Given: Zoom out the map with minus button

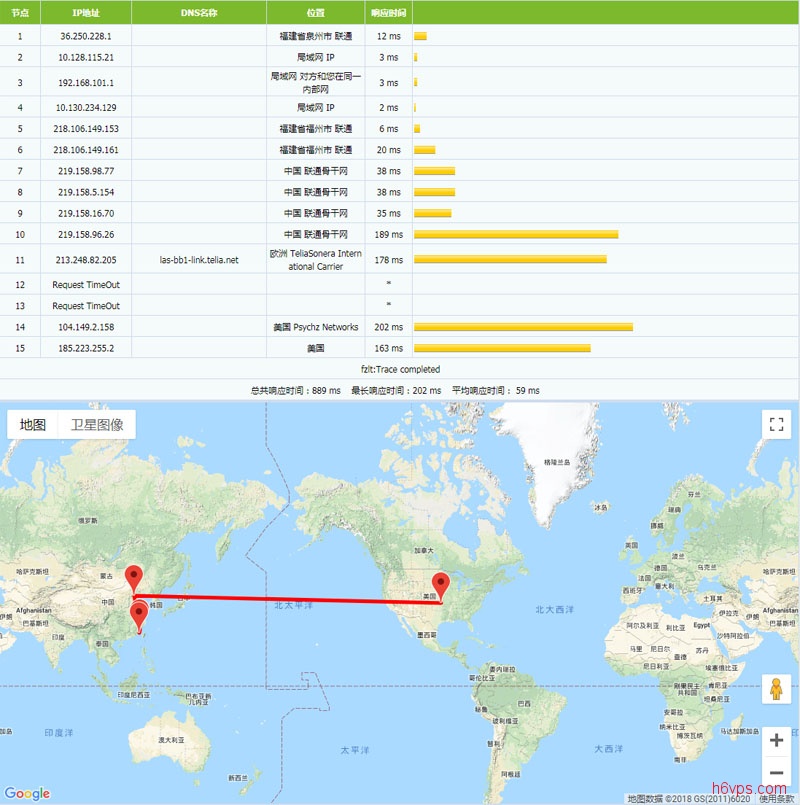Looking at the screenshot, I should pos(776,772).
